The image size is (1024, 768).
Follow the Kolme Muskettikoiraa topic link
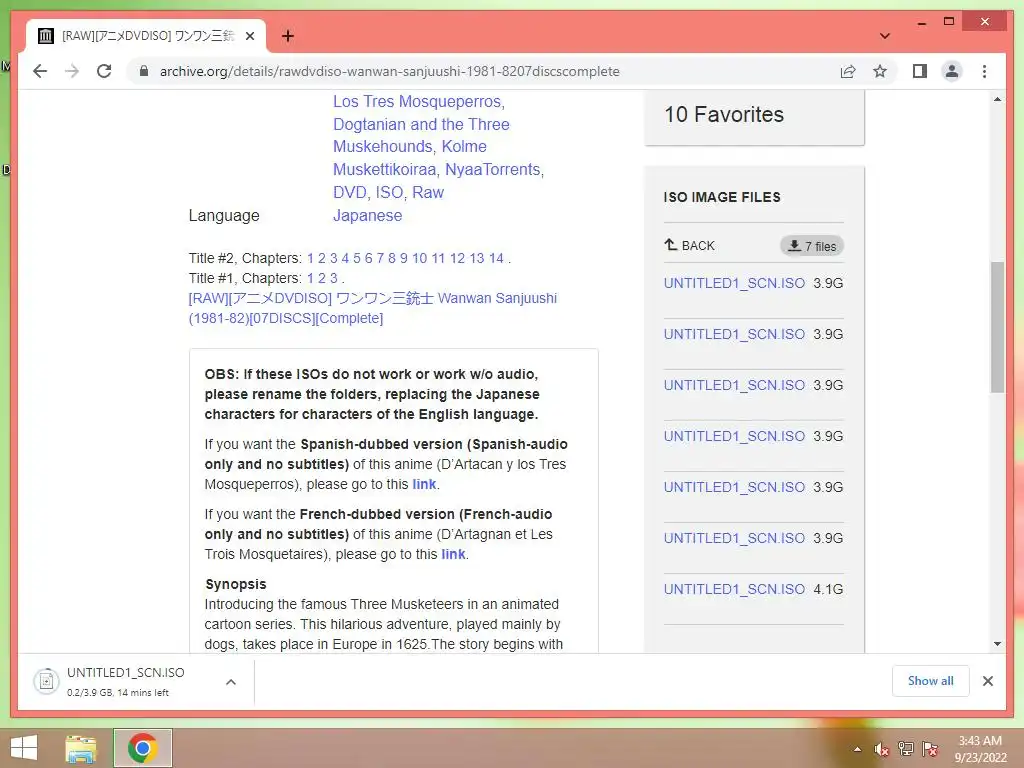[x=409, y=157]
